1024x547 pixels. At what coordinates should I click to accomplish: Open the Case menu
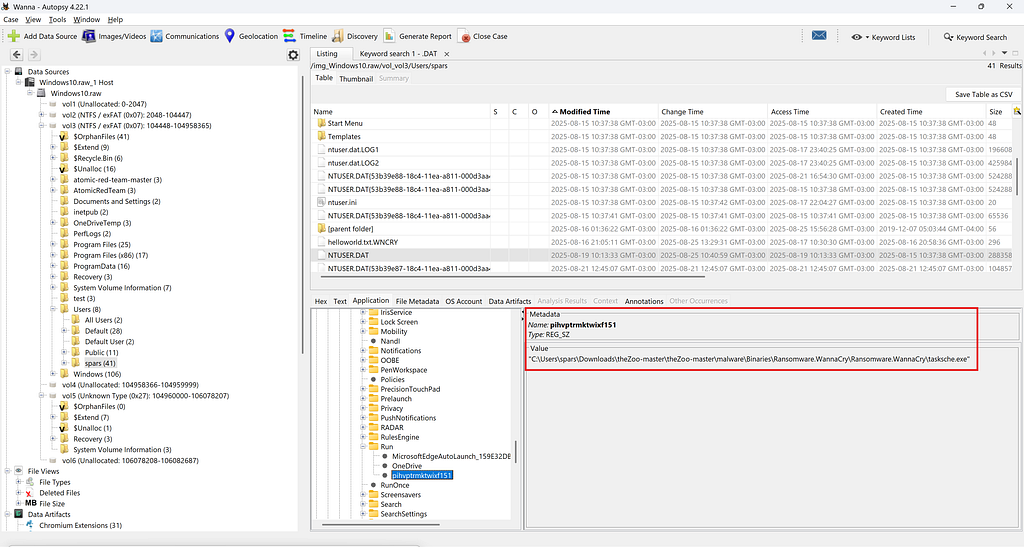[x=11, y=20]
